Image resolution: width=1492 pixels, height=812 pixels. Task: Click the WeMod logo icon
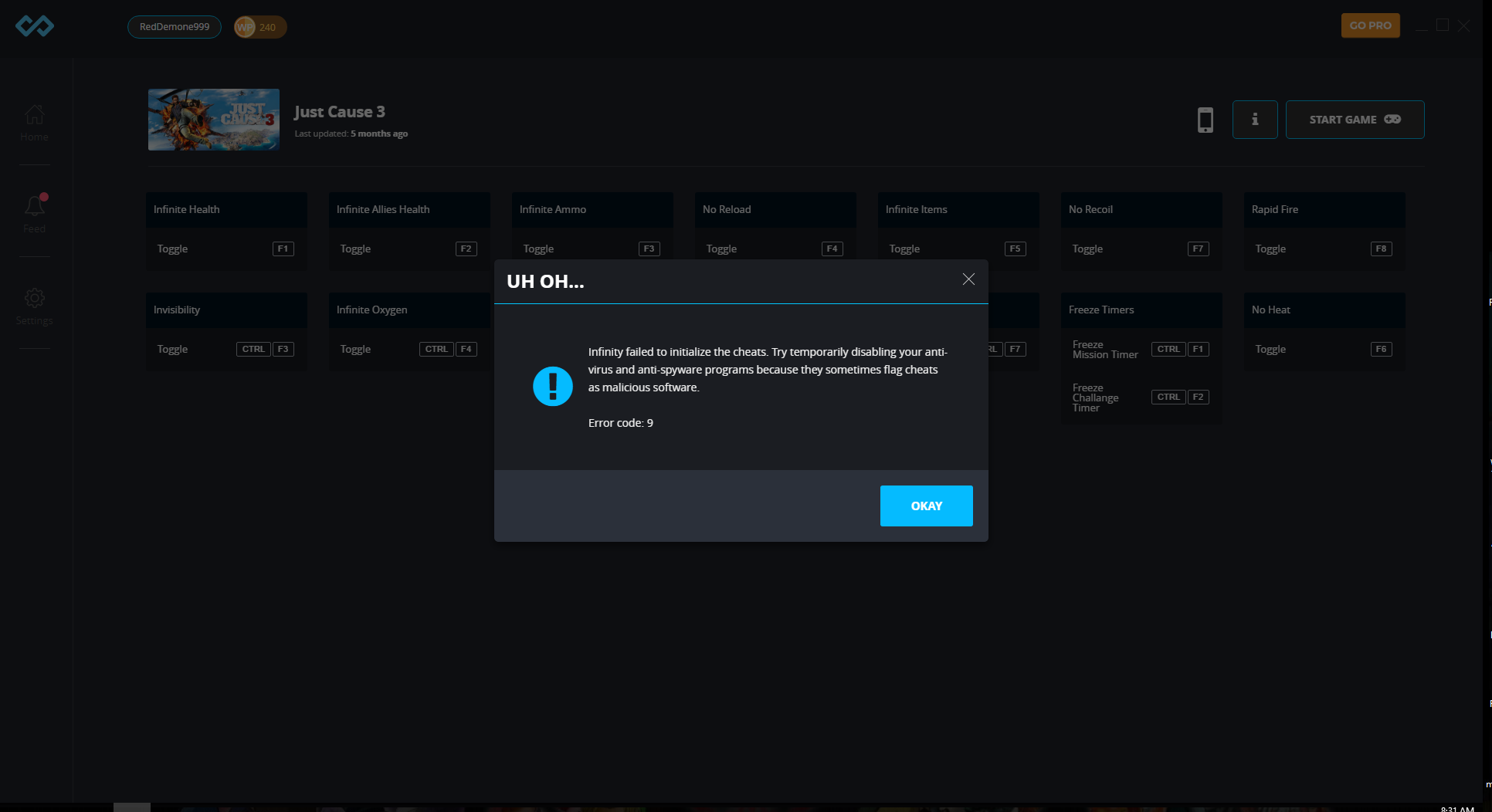point(35,26)
